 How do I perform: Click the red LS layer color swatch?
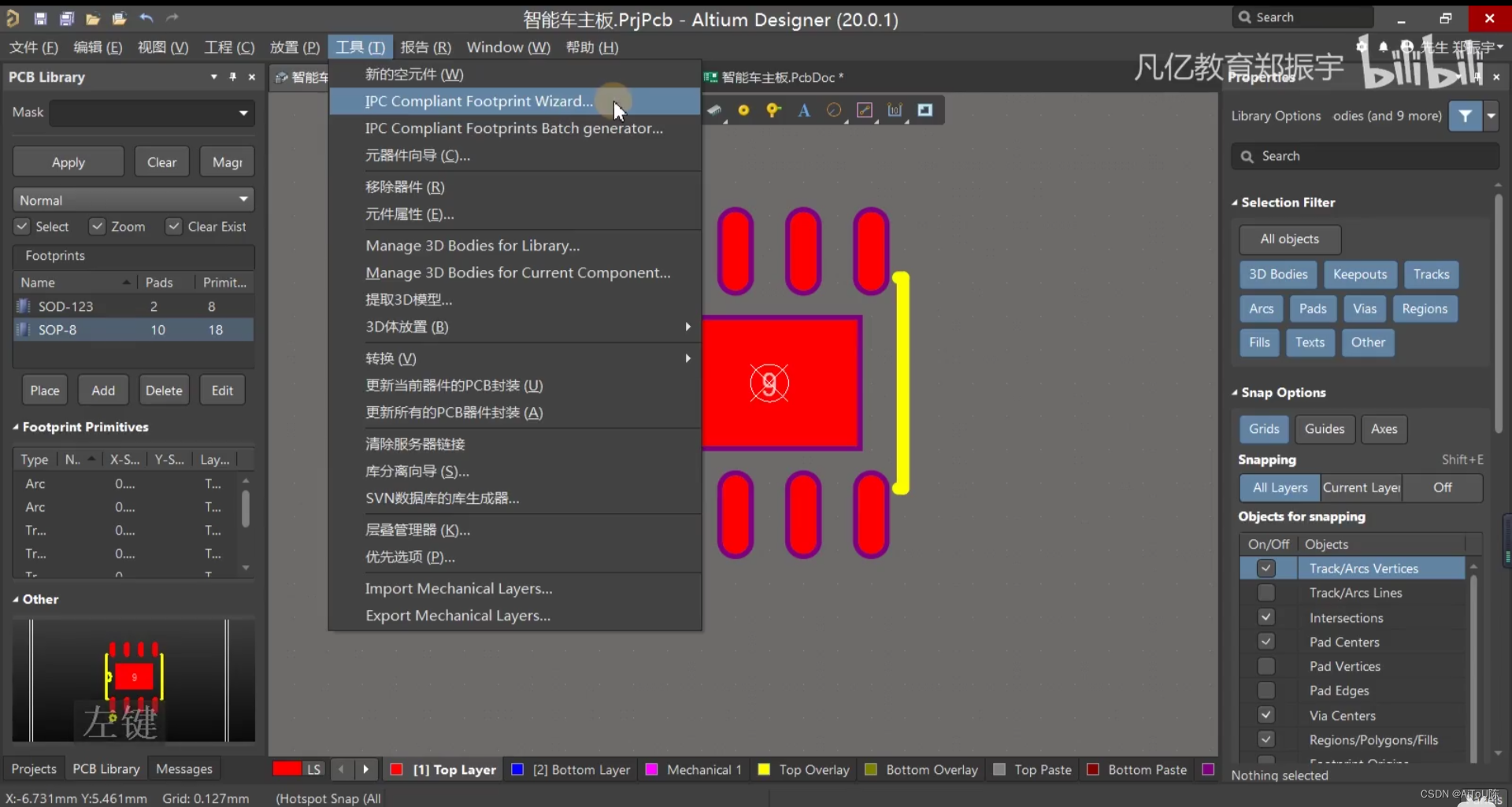click(x=287, y=769)
